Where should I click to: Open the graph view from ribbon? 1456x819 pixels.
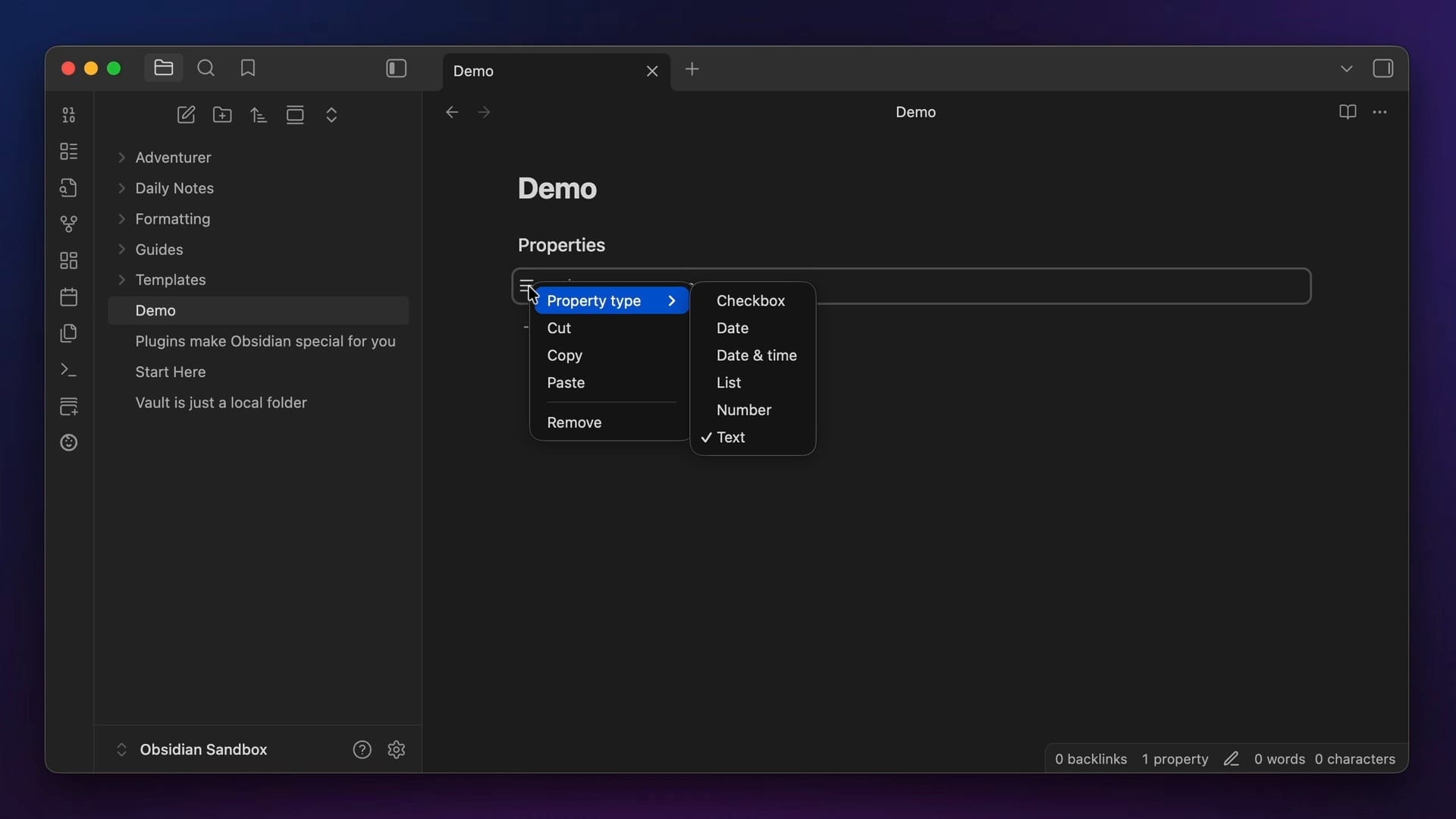pos(69,224)
